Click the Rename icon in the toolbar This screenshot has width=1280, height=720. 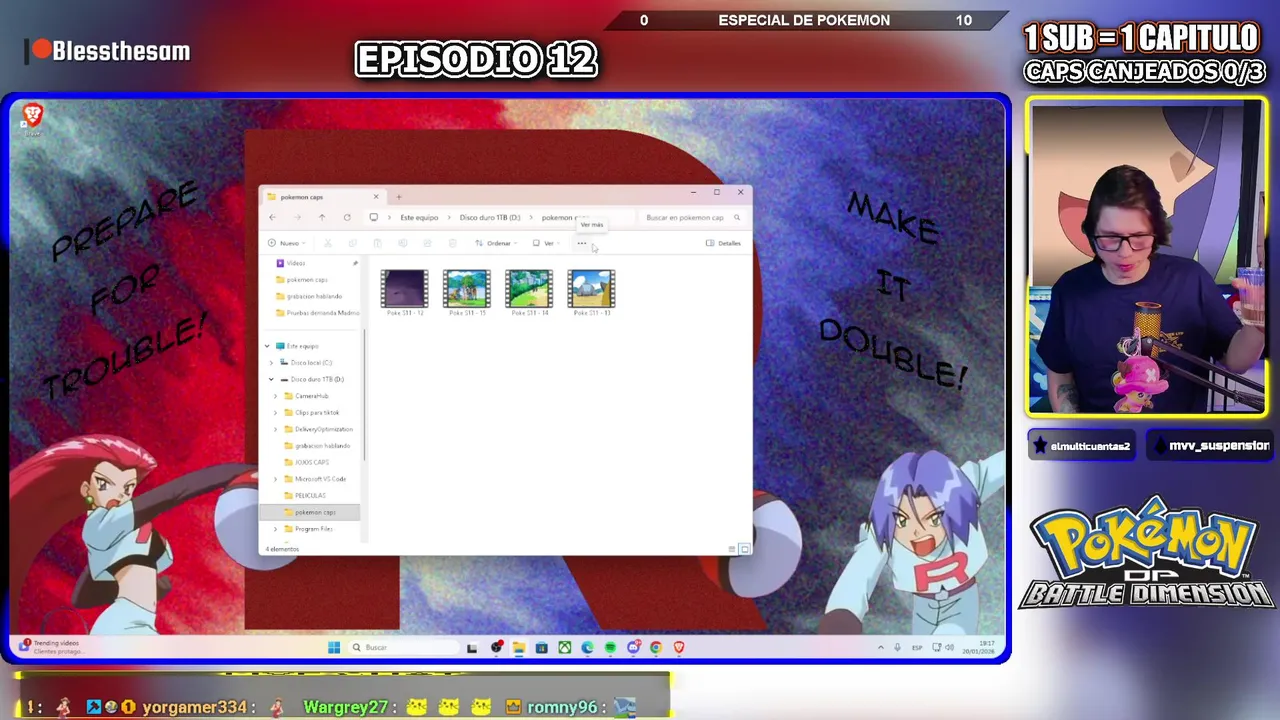(402, 243)
